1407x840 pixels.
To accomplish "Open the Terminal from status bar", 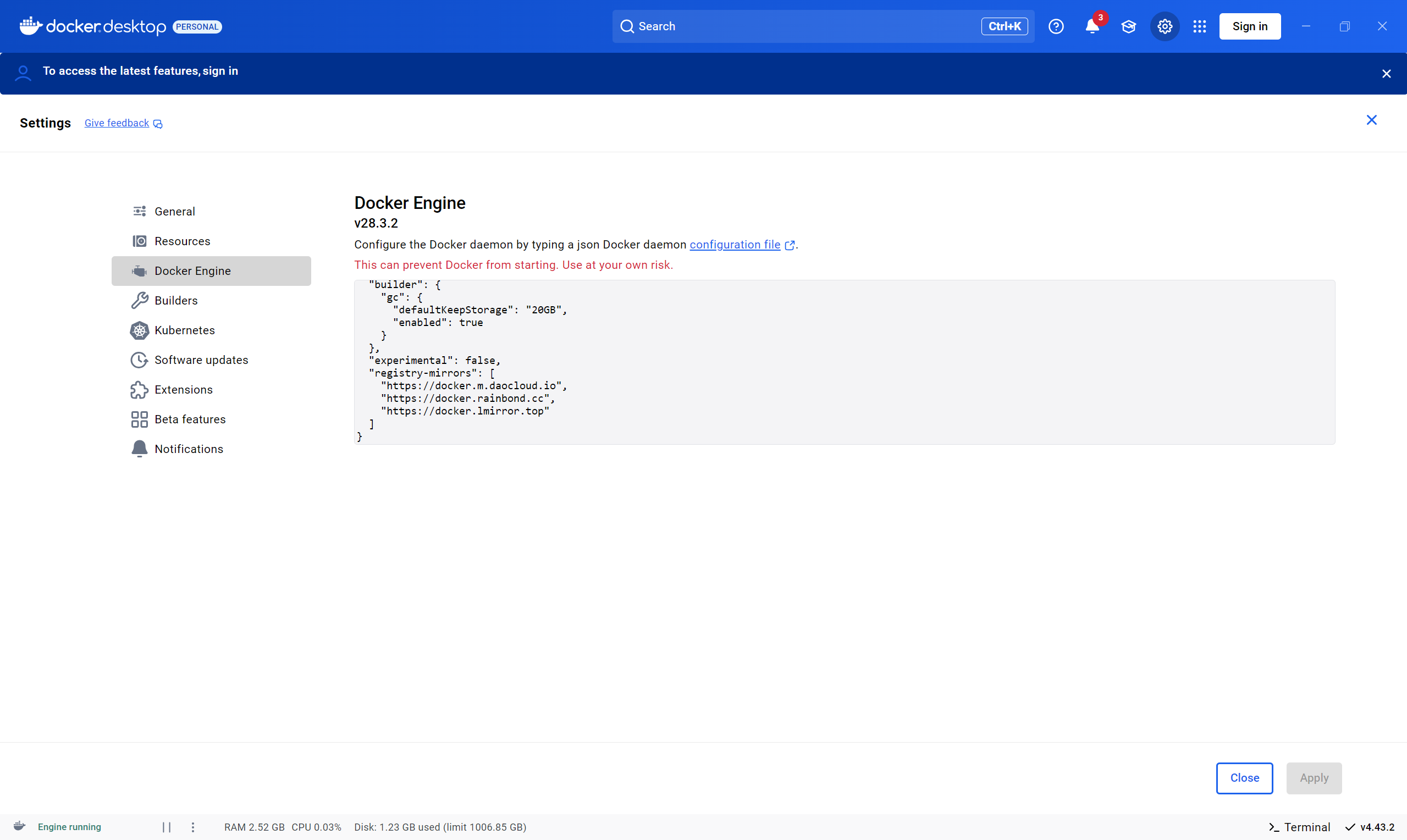I will click(1299, 827).
